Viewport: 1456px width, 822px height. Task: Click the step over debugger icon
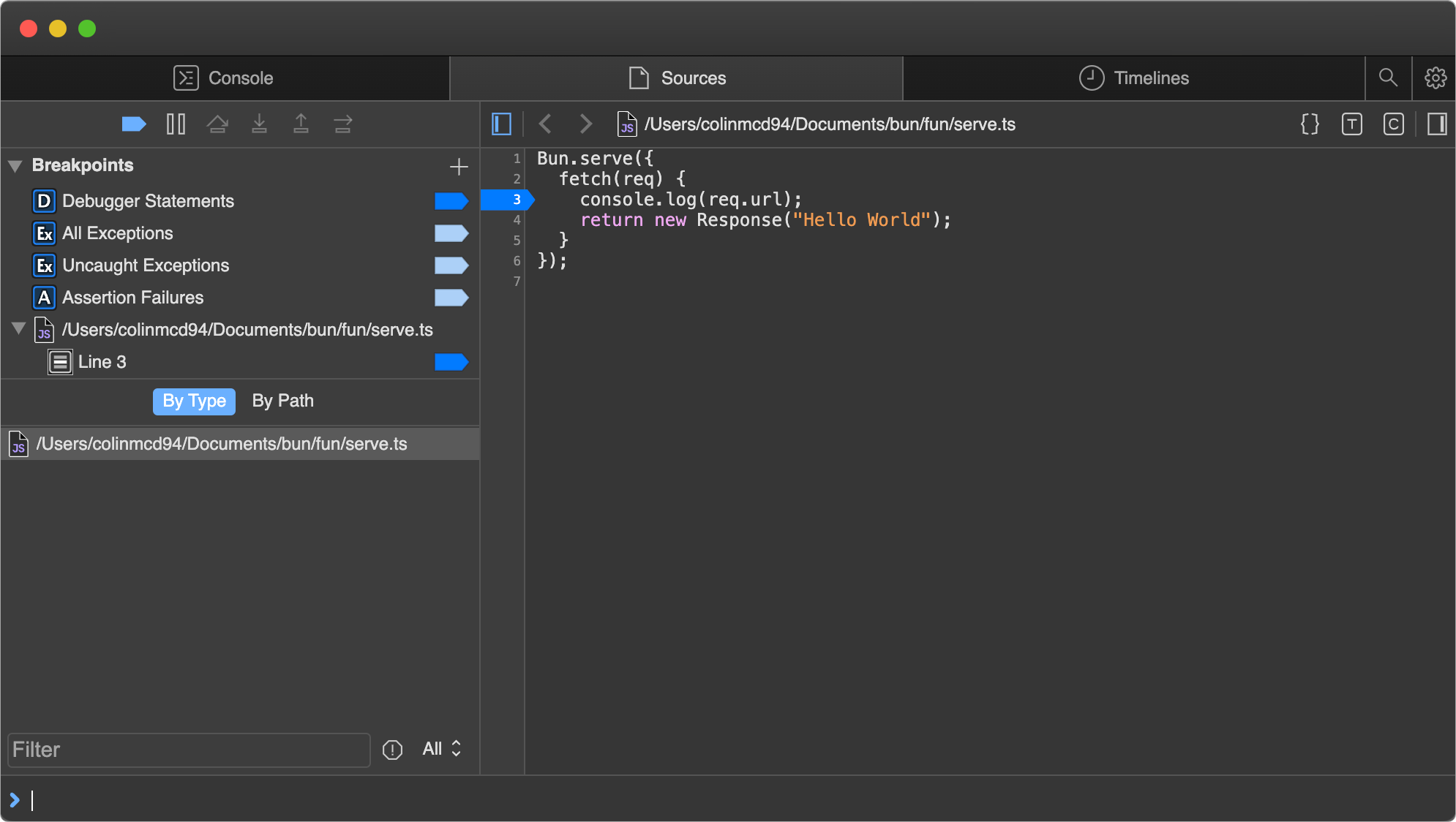pos(217,124)
